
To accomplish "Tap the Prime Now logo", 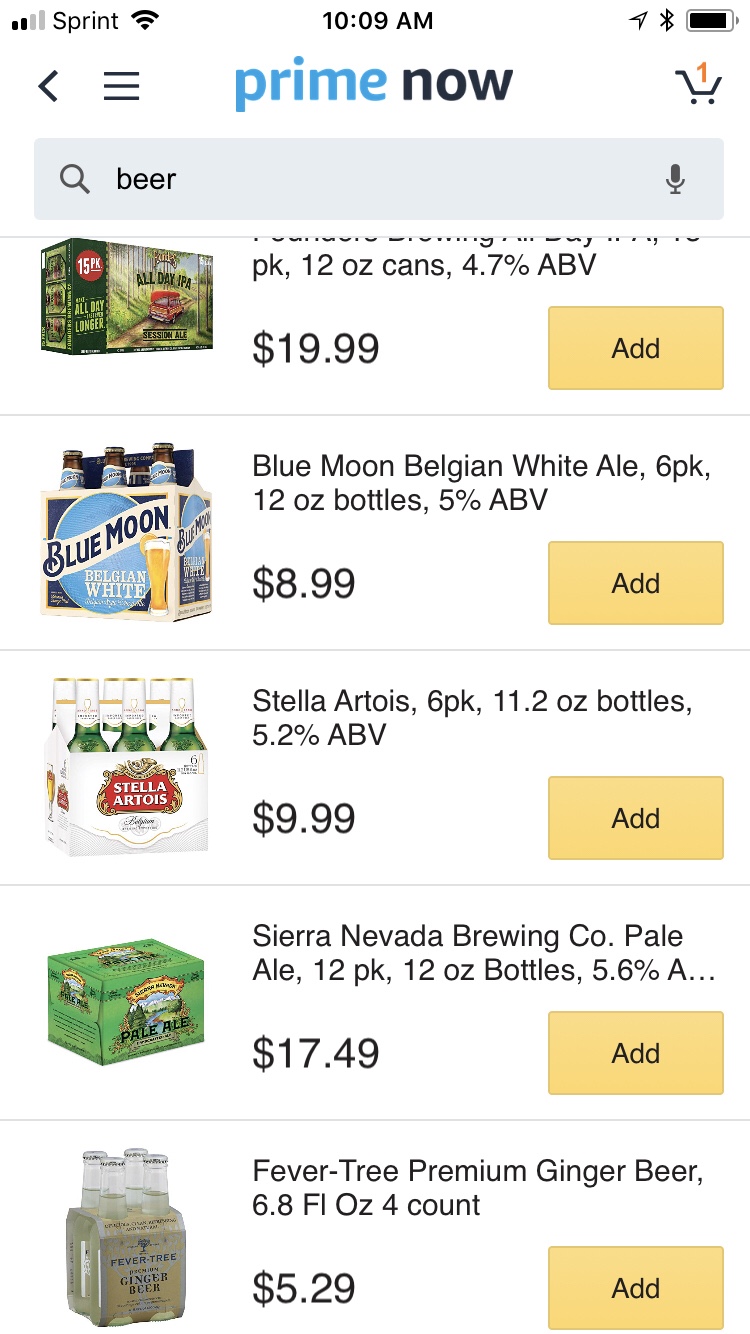I will [x=374, y=86].
